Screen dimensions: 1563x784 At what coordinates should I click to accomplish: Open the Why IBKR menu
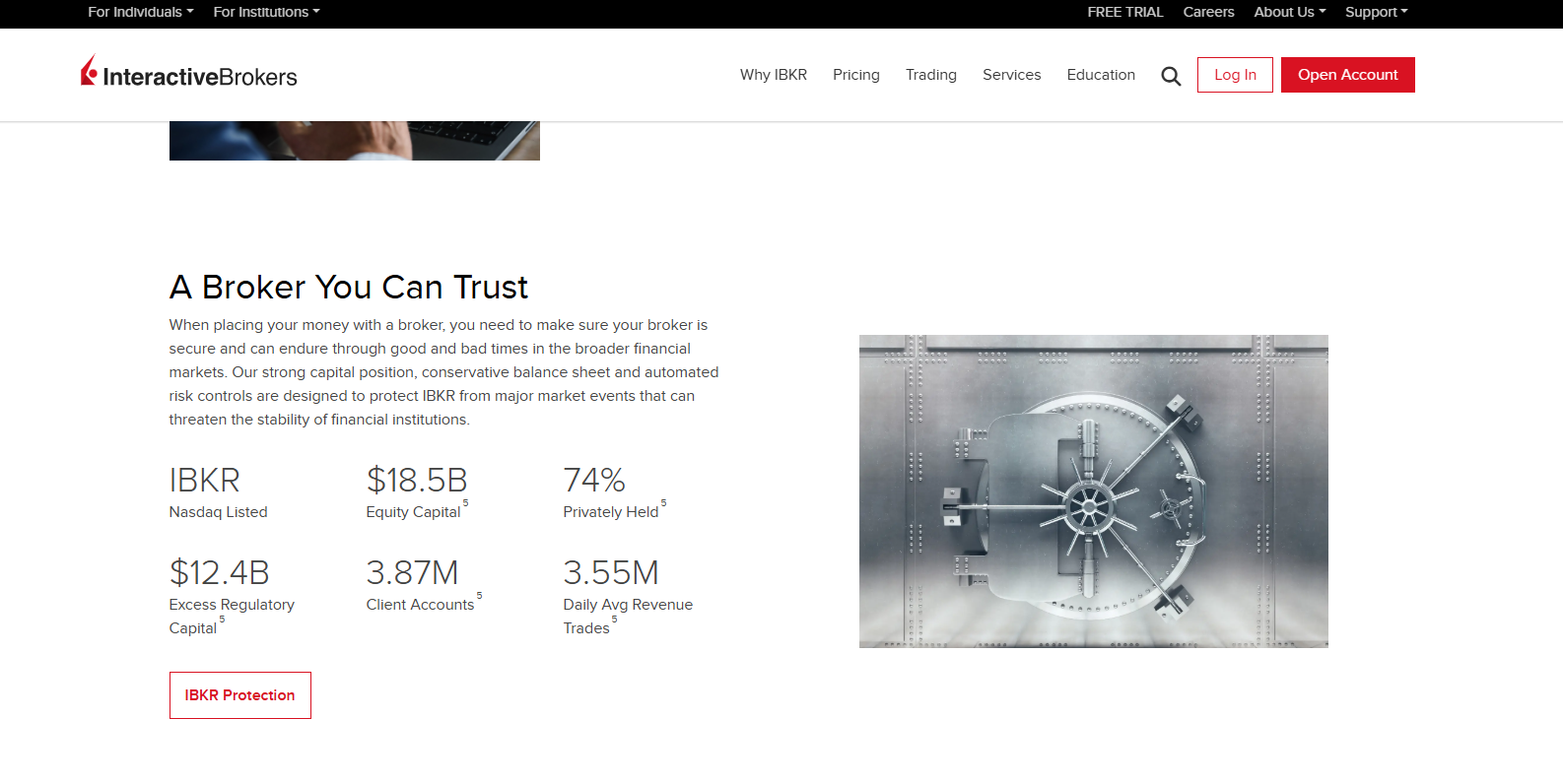click(x=773, y=75)
